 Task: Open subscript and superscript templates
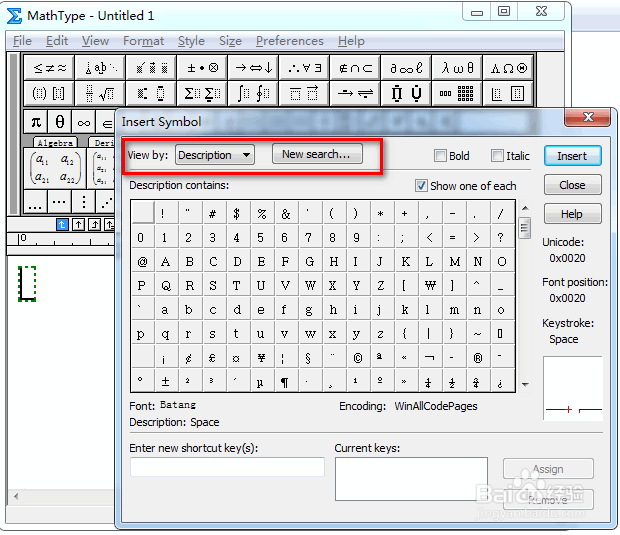[x=151, y=93]
